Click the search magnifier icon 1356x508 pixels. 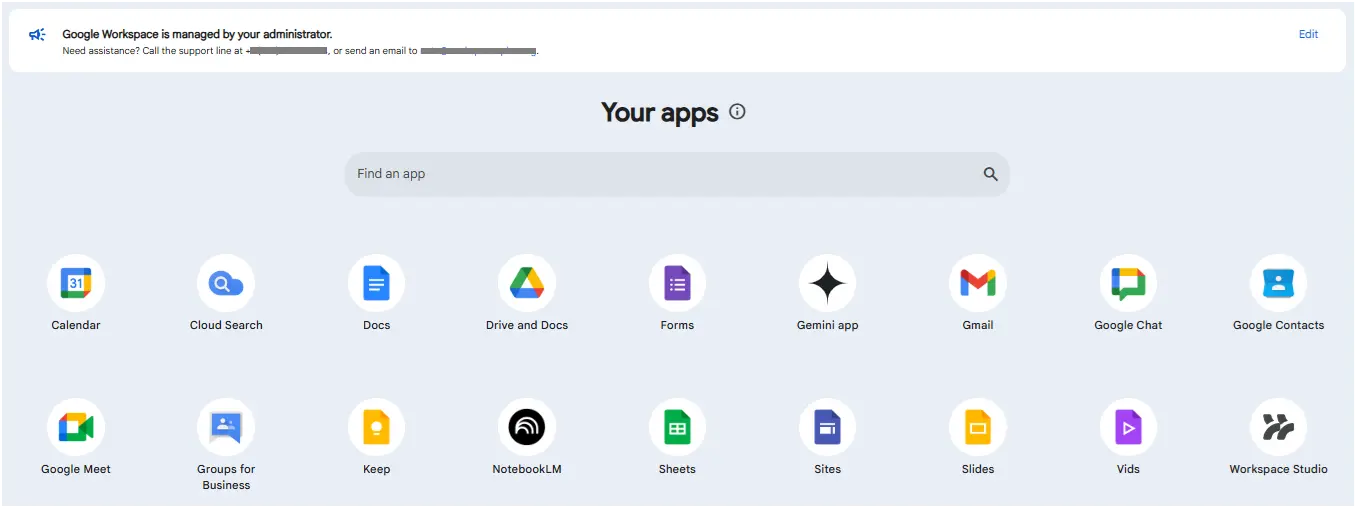[990, 174]
